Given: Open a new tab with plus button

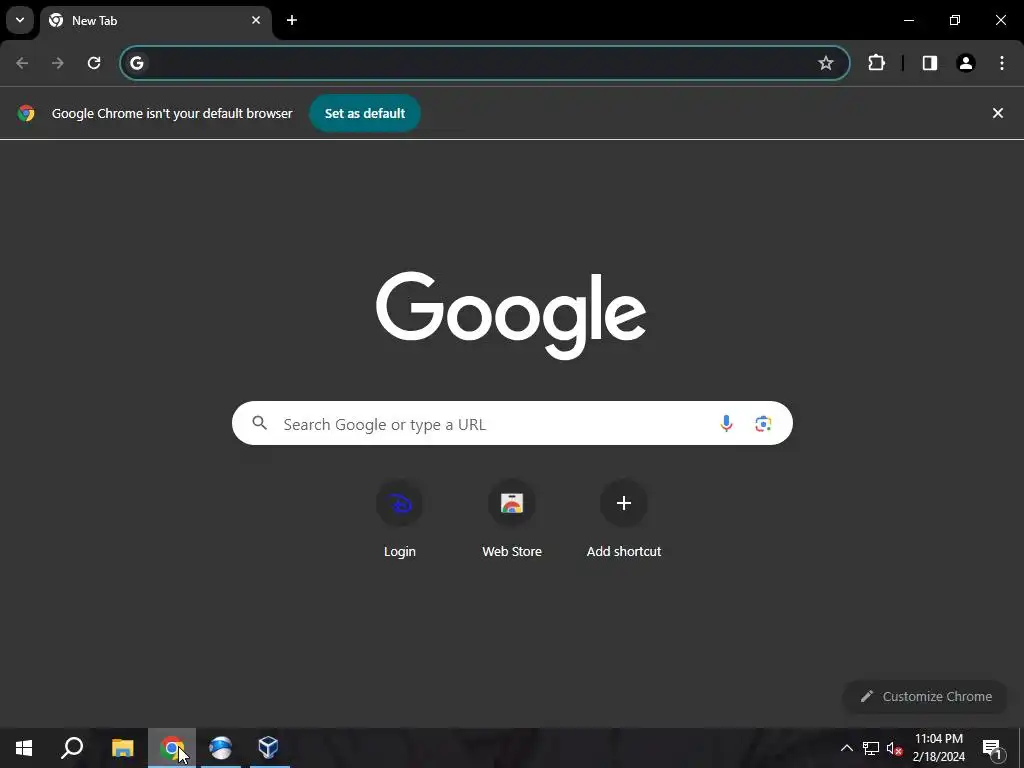Looking at the screenshot, I should (x=292, y=20).
